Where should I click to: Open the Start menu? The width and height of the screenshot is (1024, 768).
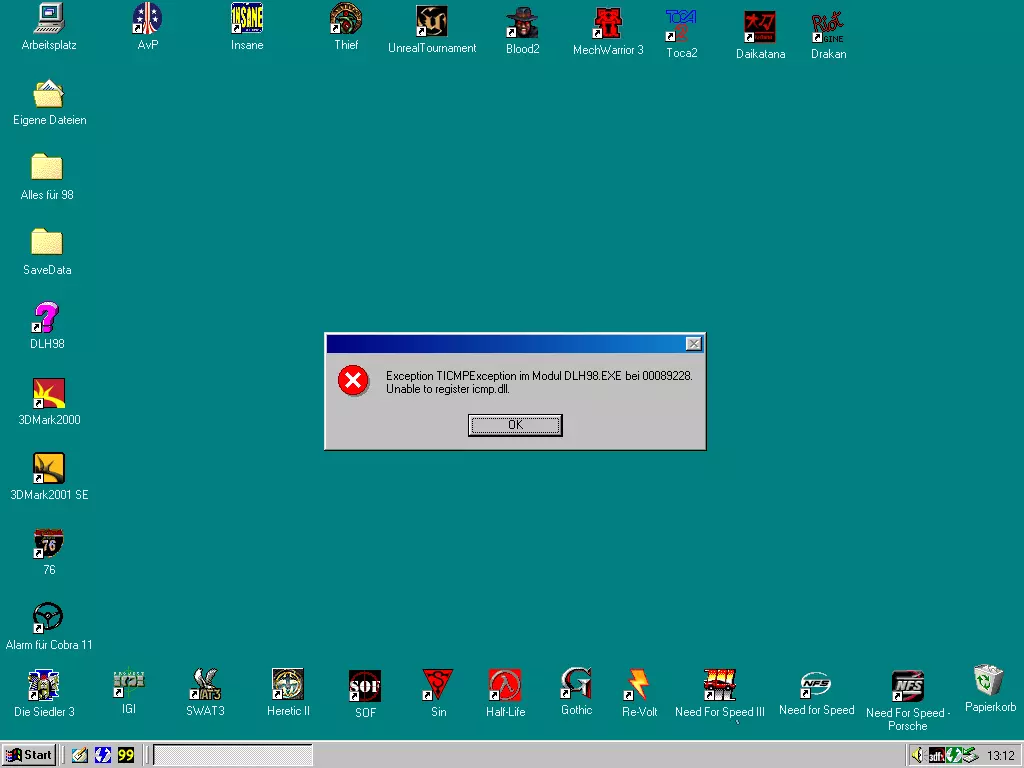coord(29,755)
